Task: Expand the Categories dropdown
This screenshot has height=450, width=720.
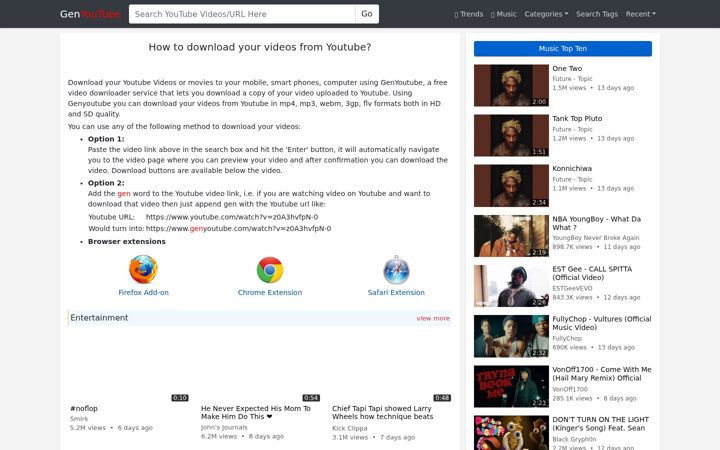Action: click(546, 14)
